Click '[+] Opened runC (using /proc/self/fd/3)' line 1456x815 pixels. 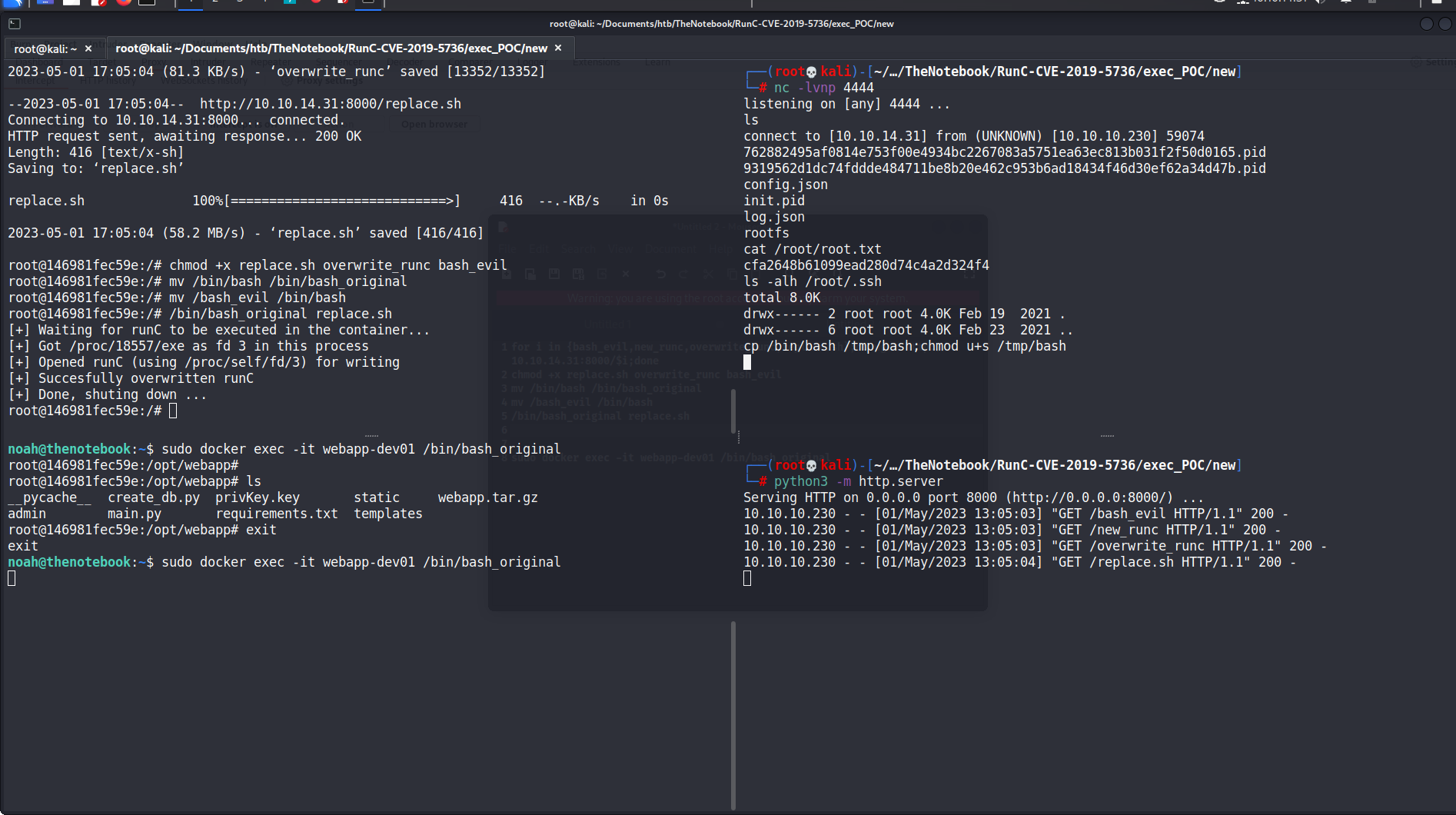(204, 362)
